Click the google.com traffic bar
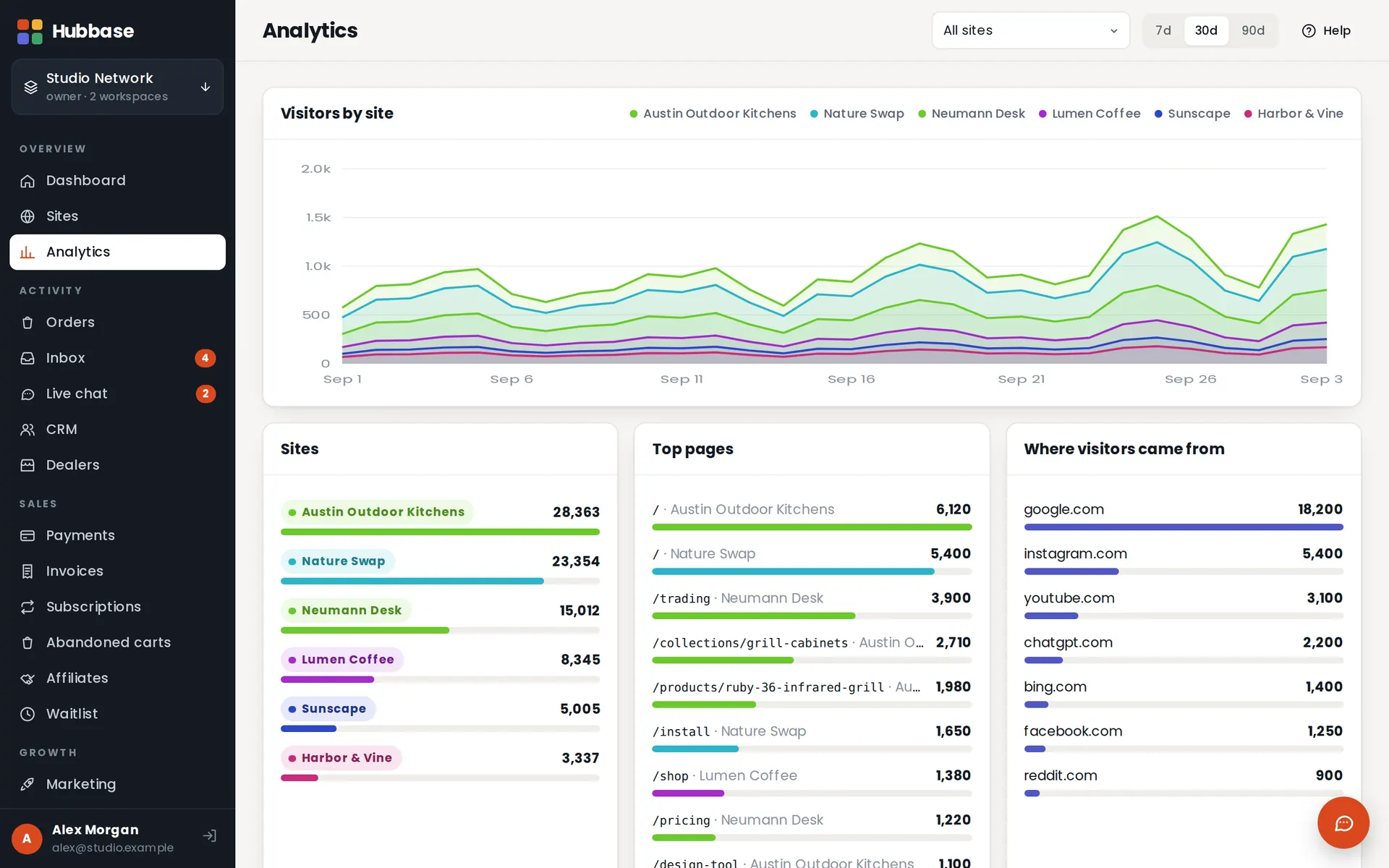This screenshot has height=868, width=1389. coord(1184,527)
